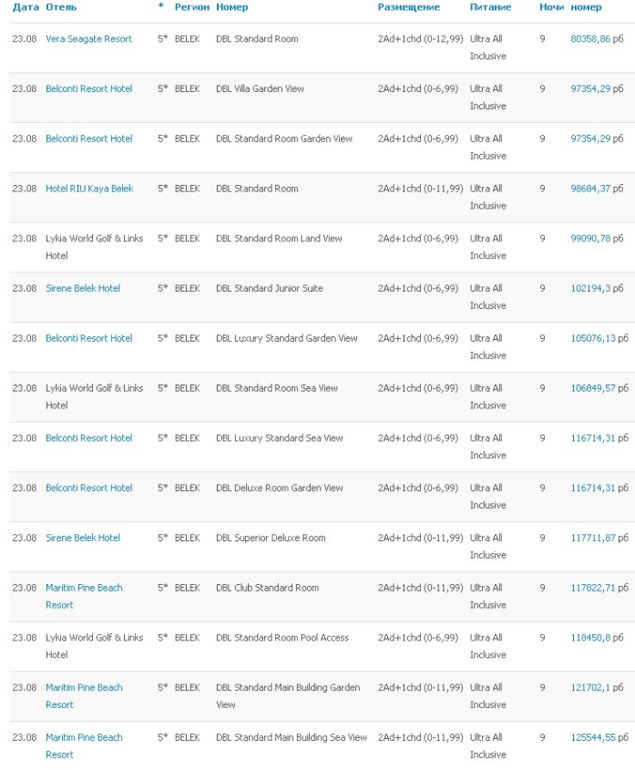Sort by the Отель column header
Screen dimensions: 635x770
[61, 7]
